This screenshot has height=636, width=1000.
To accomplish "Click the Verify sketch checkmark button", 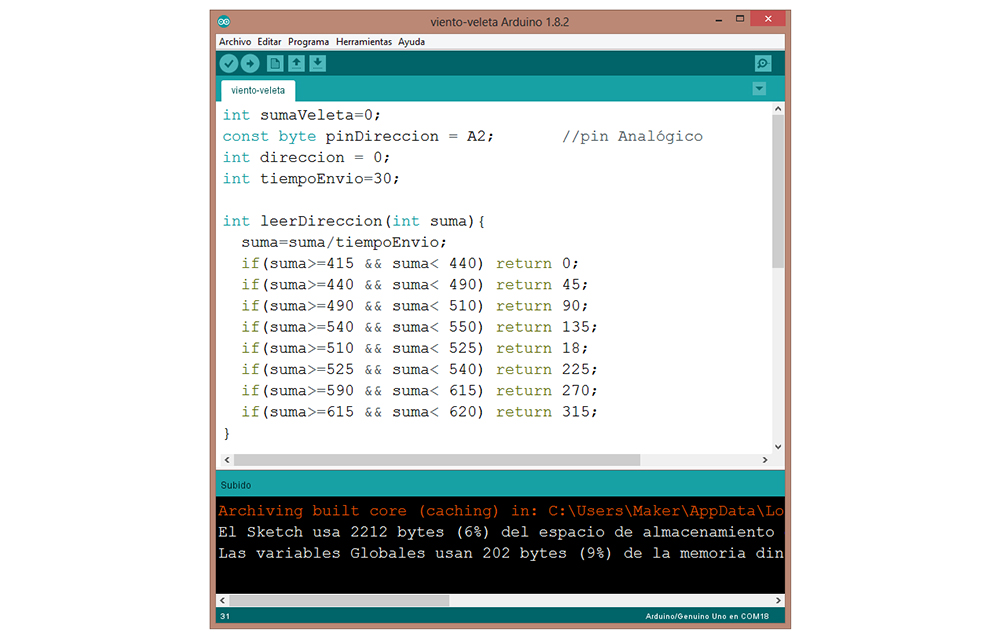I will coord(229,64).
